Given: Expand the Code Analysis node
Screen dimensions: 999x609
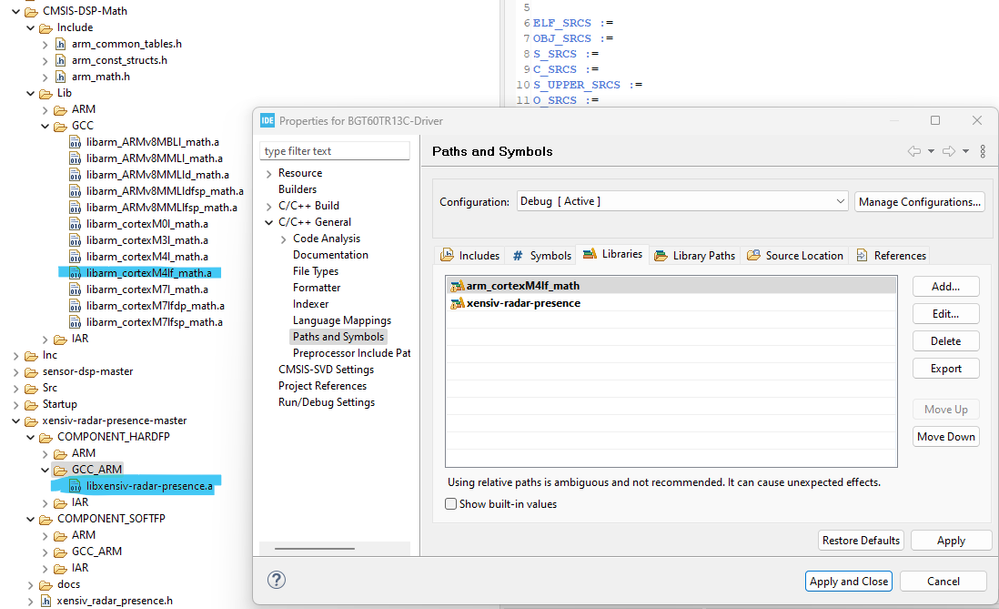Looking at the screenshot, I should pyautogui.click(x=284, y=240).
